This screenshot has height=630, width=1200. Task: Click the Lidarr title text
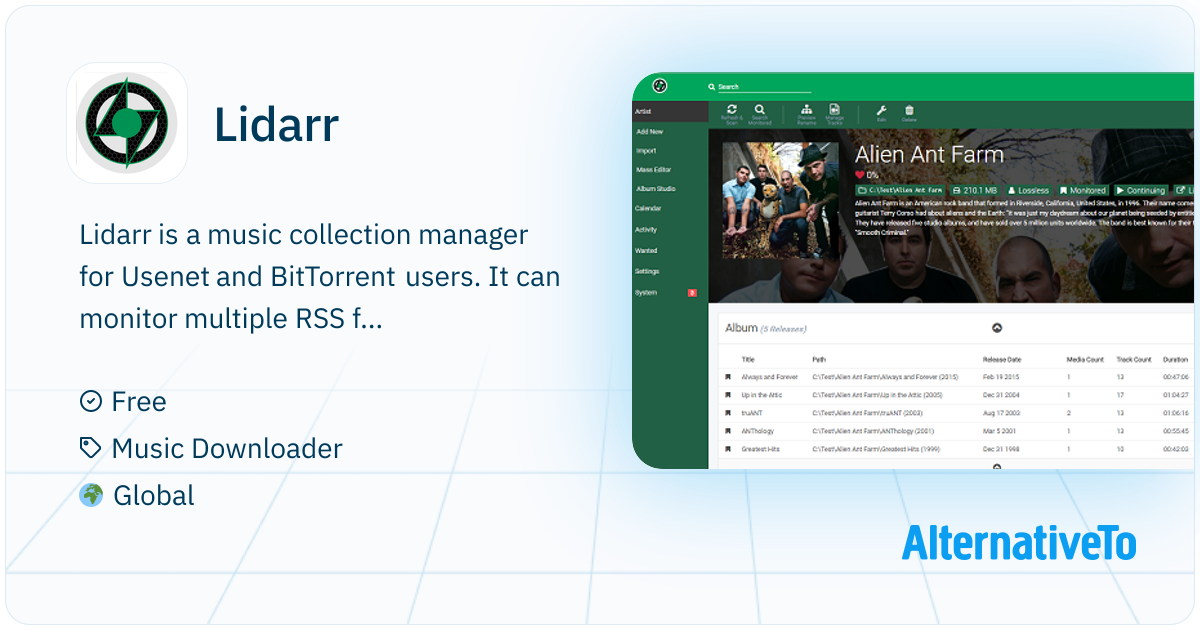tap(277, 124)
